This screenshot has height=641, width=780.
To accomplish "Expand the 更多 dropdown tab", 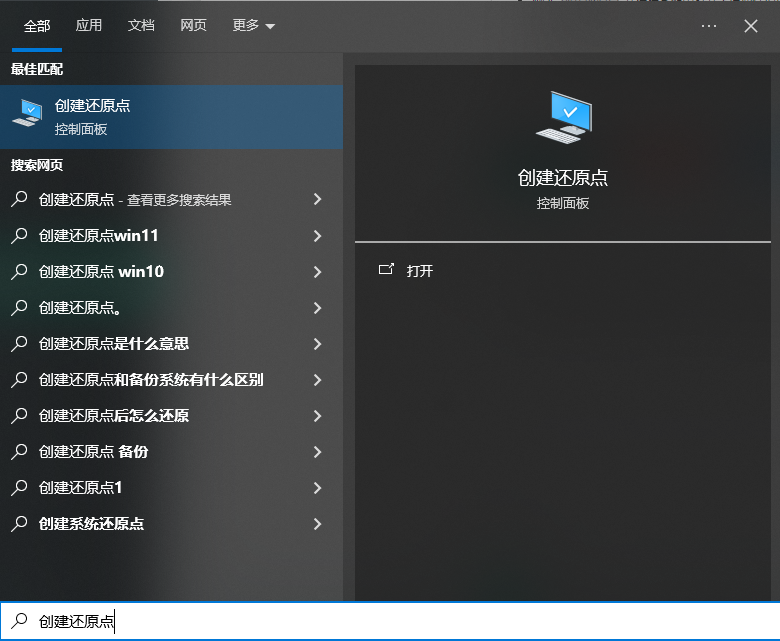I will point(253,26).
